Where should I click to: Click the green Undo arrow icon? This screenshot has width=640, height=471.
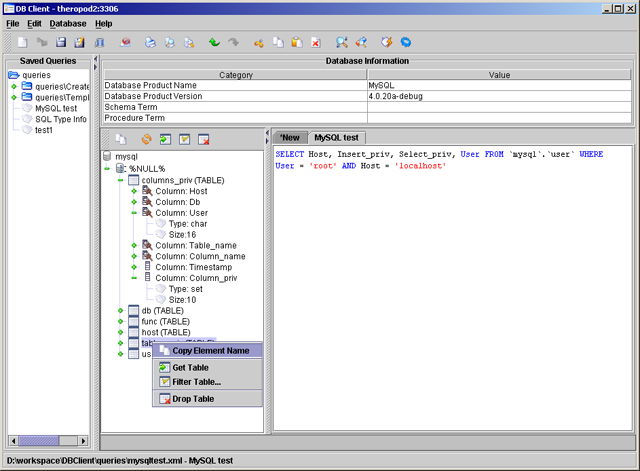click(214, 42)
